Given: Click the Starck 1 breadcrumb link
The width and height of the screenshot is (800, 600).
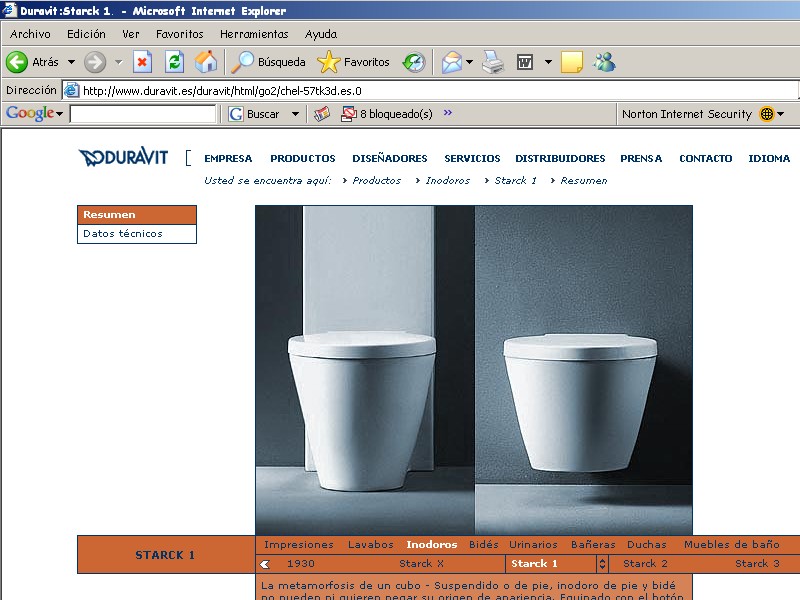Looking at the screenshot, I should coord(515,181).
